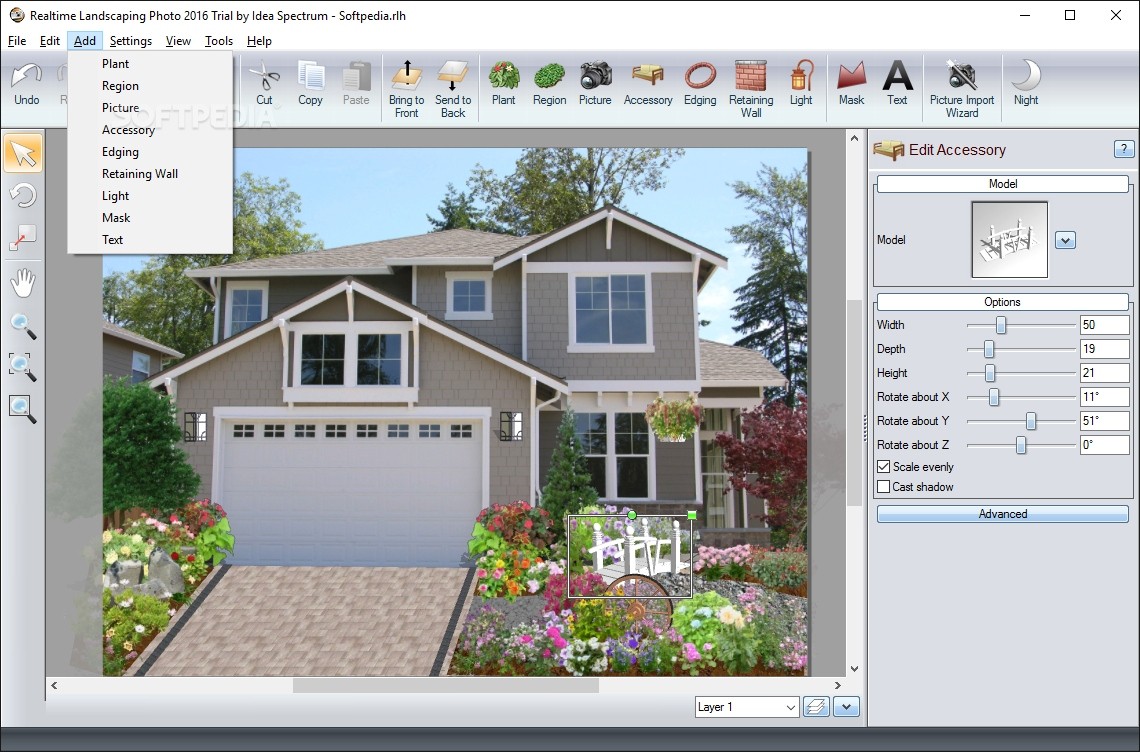This screenshot has height=752, width=1140.
Task: Click the Advanced button
Action: point(1003,514)
